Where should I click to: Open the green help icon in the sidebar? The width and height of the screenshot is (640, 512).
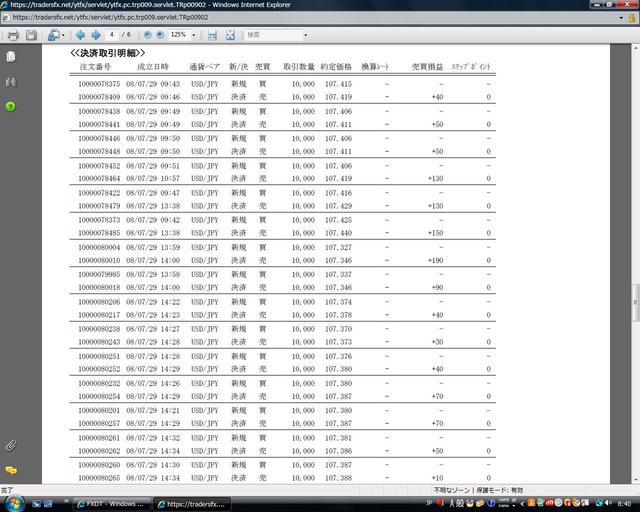tap(11, 107)
